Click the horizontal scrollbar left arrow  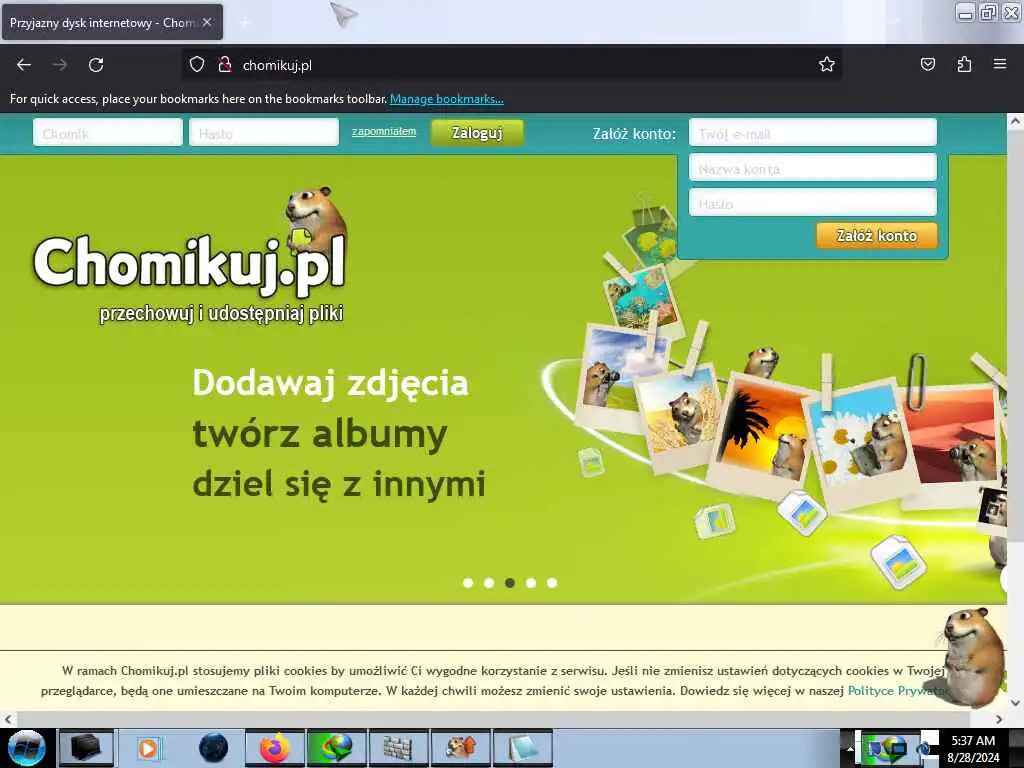point(7,719)
